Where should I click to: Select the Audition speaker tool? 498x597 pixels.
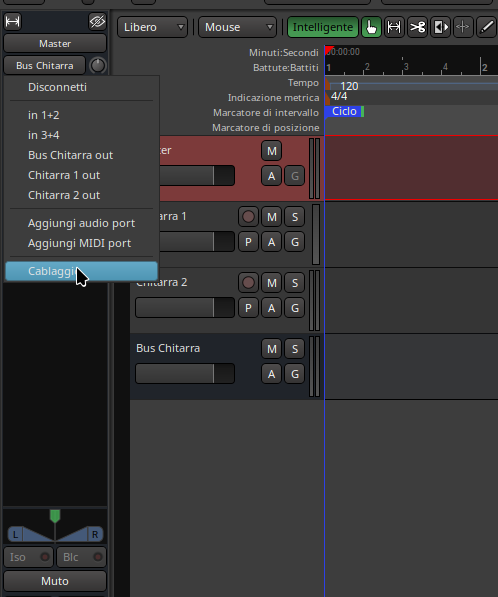441,27
